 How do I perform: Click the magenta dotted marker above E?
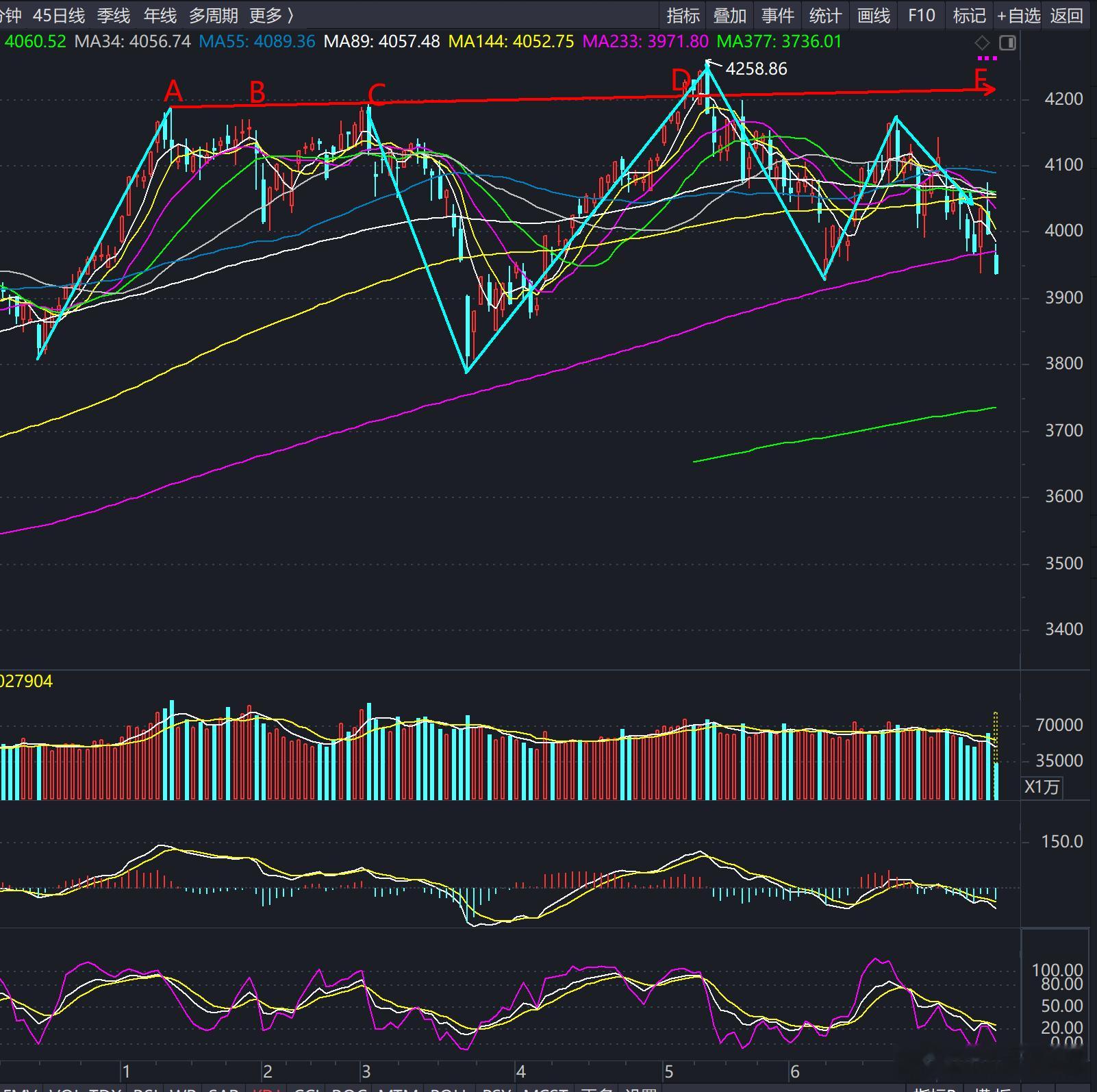987,58
